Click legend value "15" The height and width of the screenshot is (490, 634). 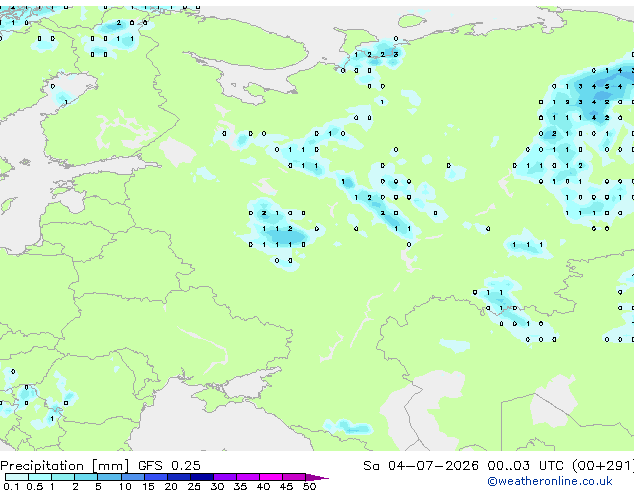coord(148,486)
